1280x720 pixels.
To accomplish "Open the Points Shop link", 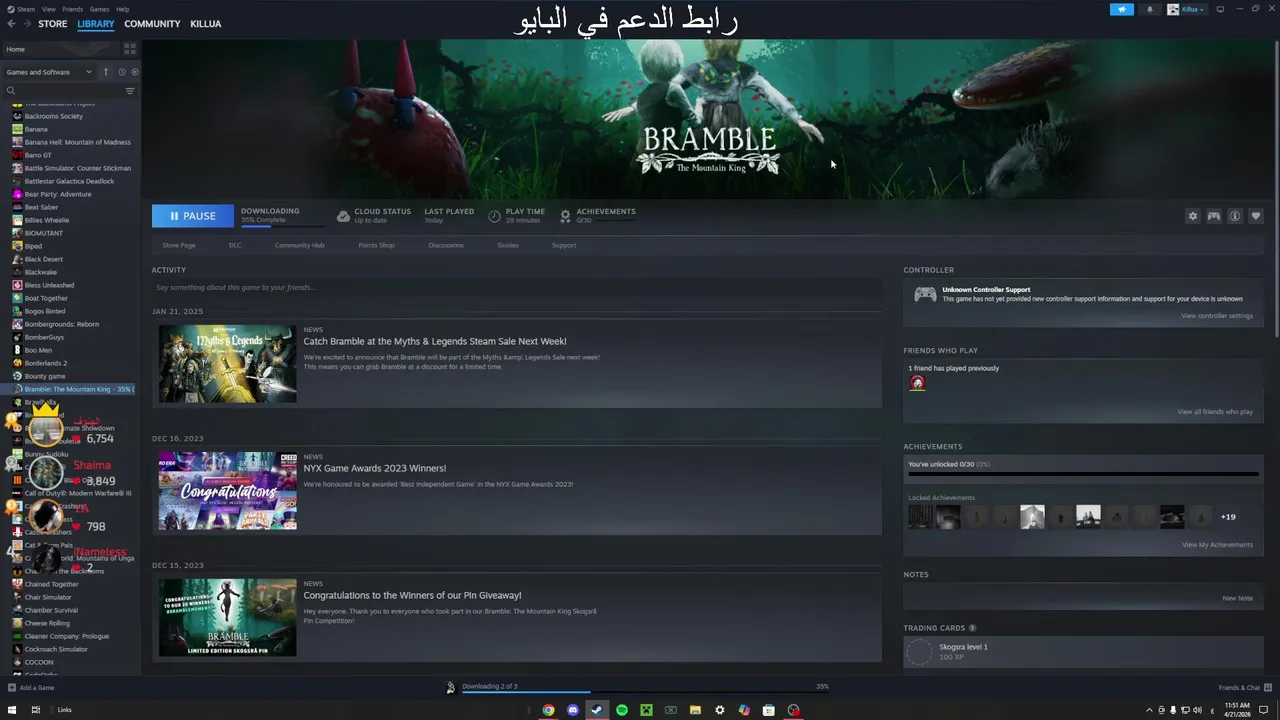I will [x=376, y=245].
